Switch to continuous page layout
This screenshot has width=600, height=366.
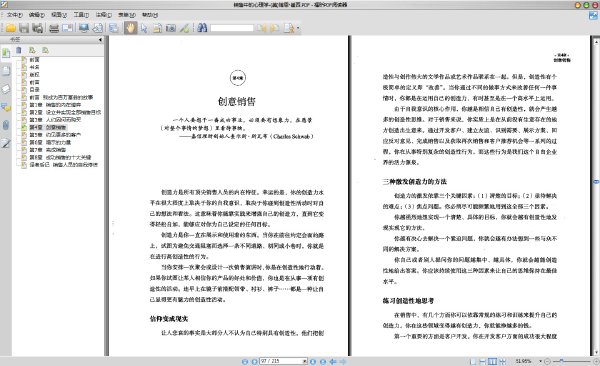pyautogui.click(x=483, y=361)
